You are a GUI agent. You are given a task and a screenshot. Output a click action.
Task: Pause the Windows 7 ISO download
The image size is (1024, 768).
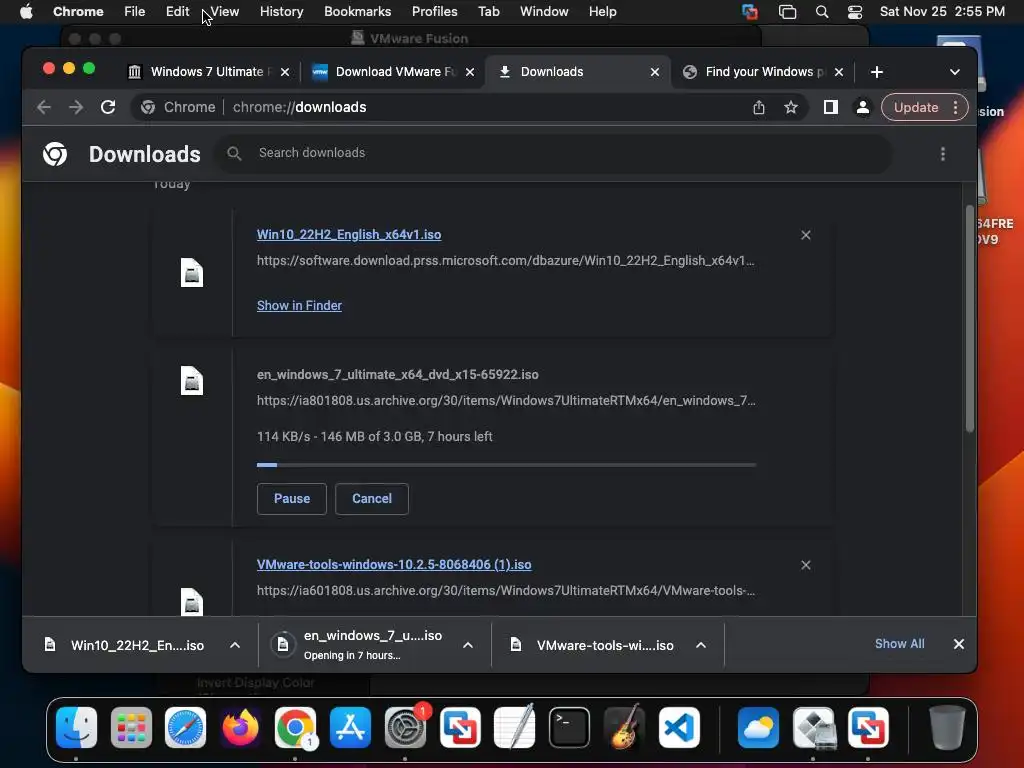pos(291,499)
